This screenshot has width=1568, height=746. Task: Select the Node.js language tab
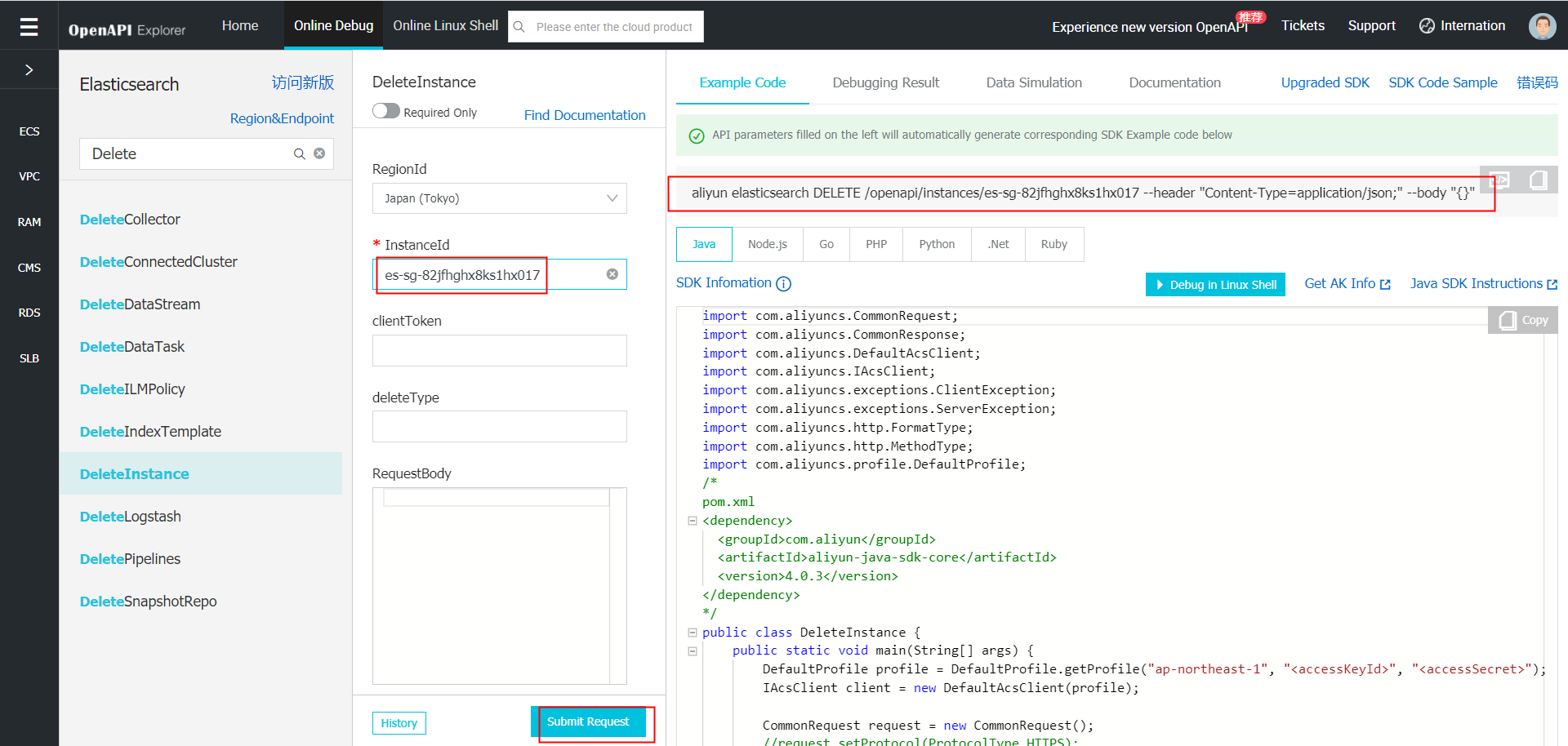pos(768,244)
